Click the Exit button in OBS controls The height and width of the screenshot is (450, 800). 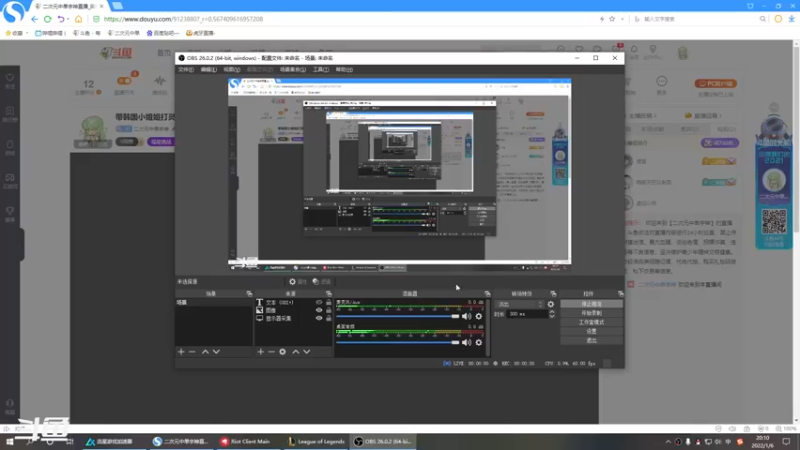tap(591, 340)
